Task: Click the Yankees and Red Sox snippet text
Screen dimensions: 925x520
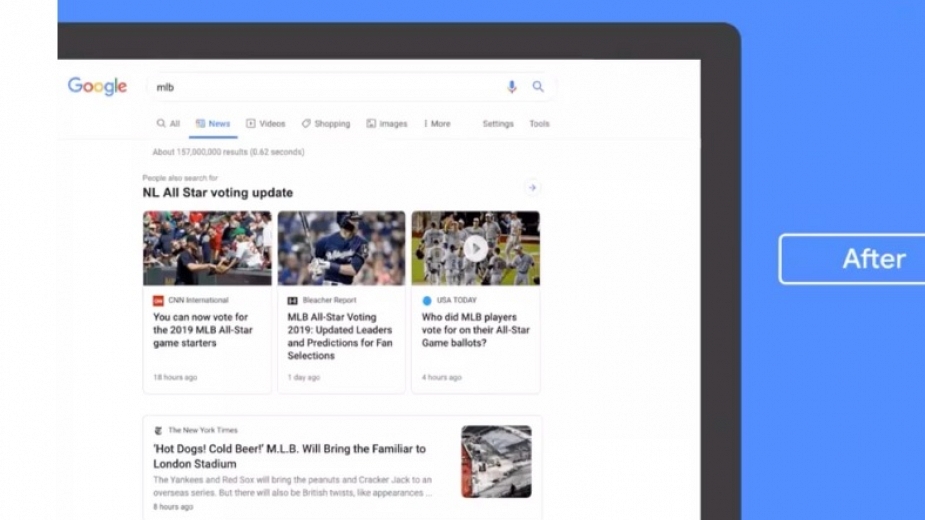Action: [x=292, y=486]
